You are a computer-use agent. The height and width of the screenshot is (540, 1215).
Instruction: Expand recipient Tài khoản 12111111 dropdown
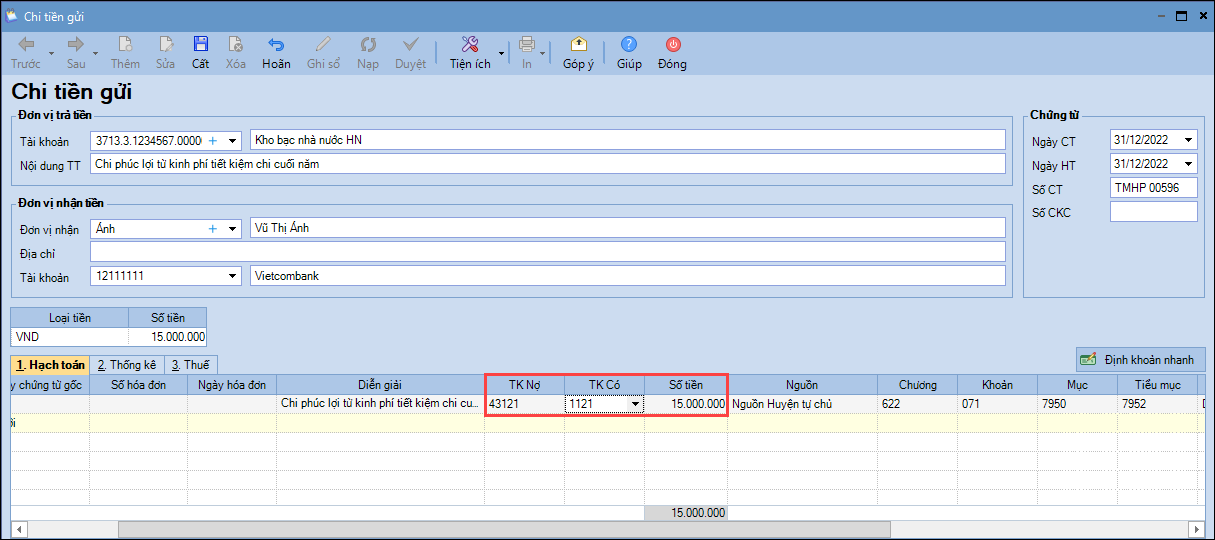[233, 276]
